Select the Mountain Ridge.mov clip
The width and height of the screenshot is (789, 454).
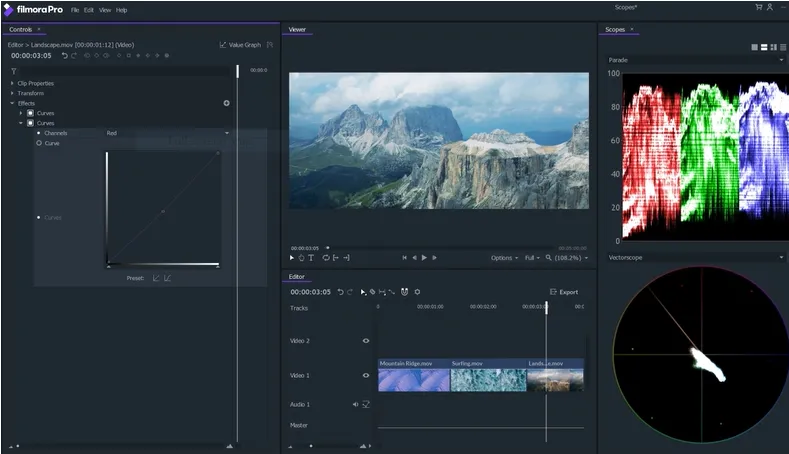(414, 375)
